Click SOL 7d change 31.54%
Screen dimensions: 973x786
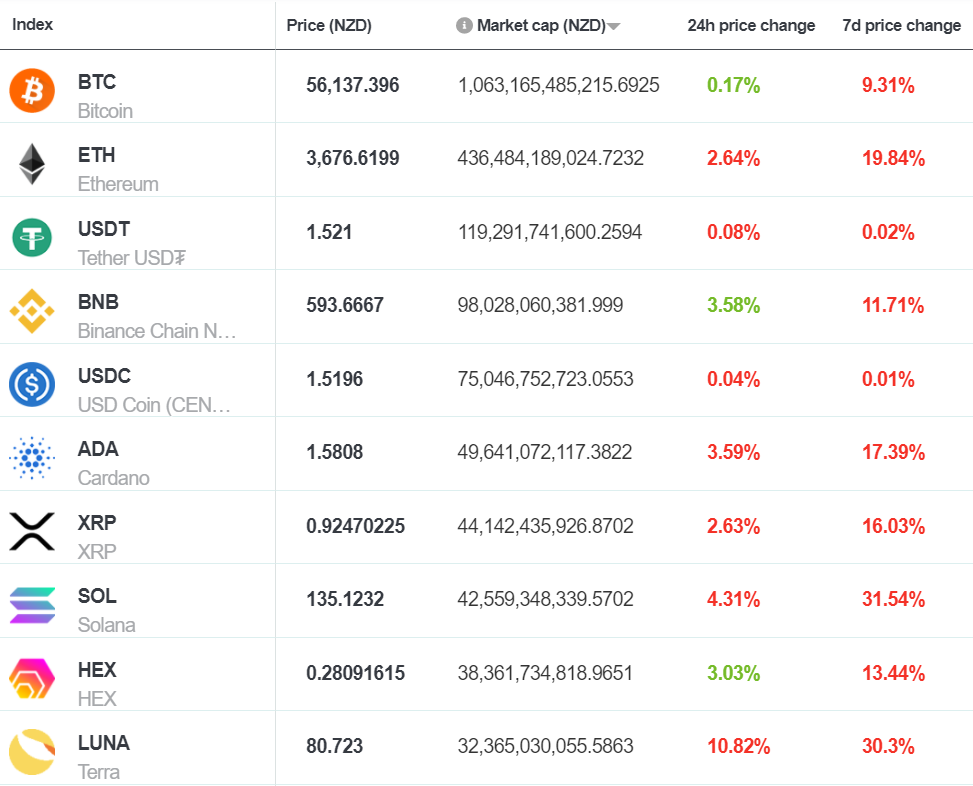[893, 599]
